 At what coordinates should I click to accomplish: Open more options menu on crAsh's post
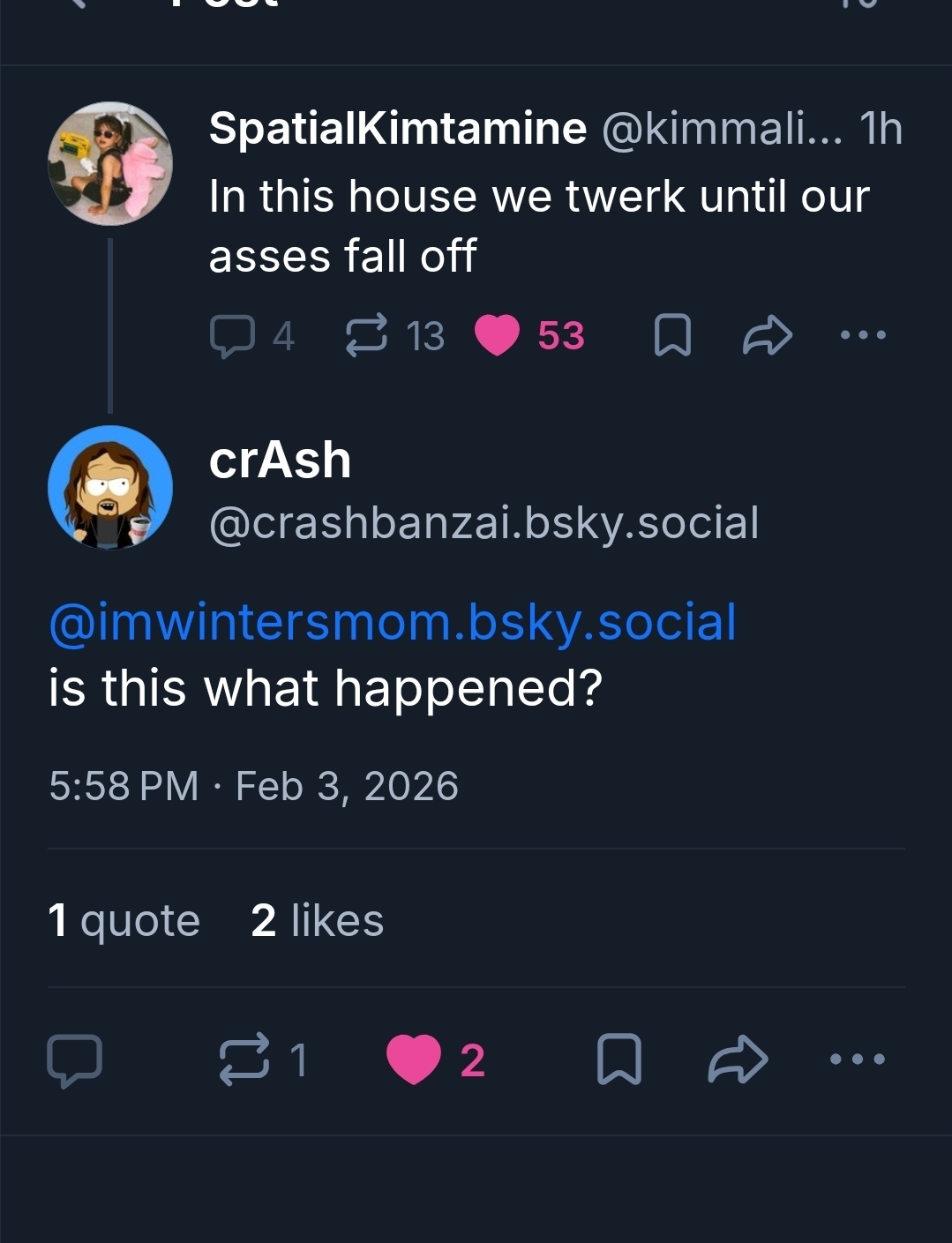[858, 1059]
